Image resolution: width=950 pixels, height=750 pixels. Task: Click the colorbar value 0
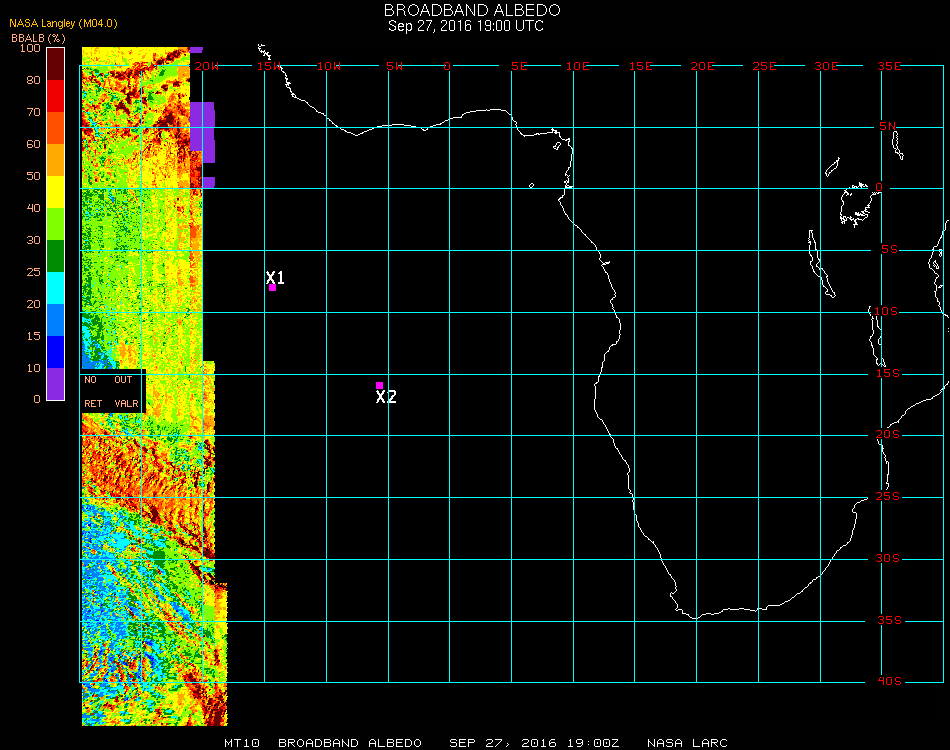37,399
